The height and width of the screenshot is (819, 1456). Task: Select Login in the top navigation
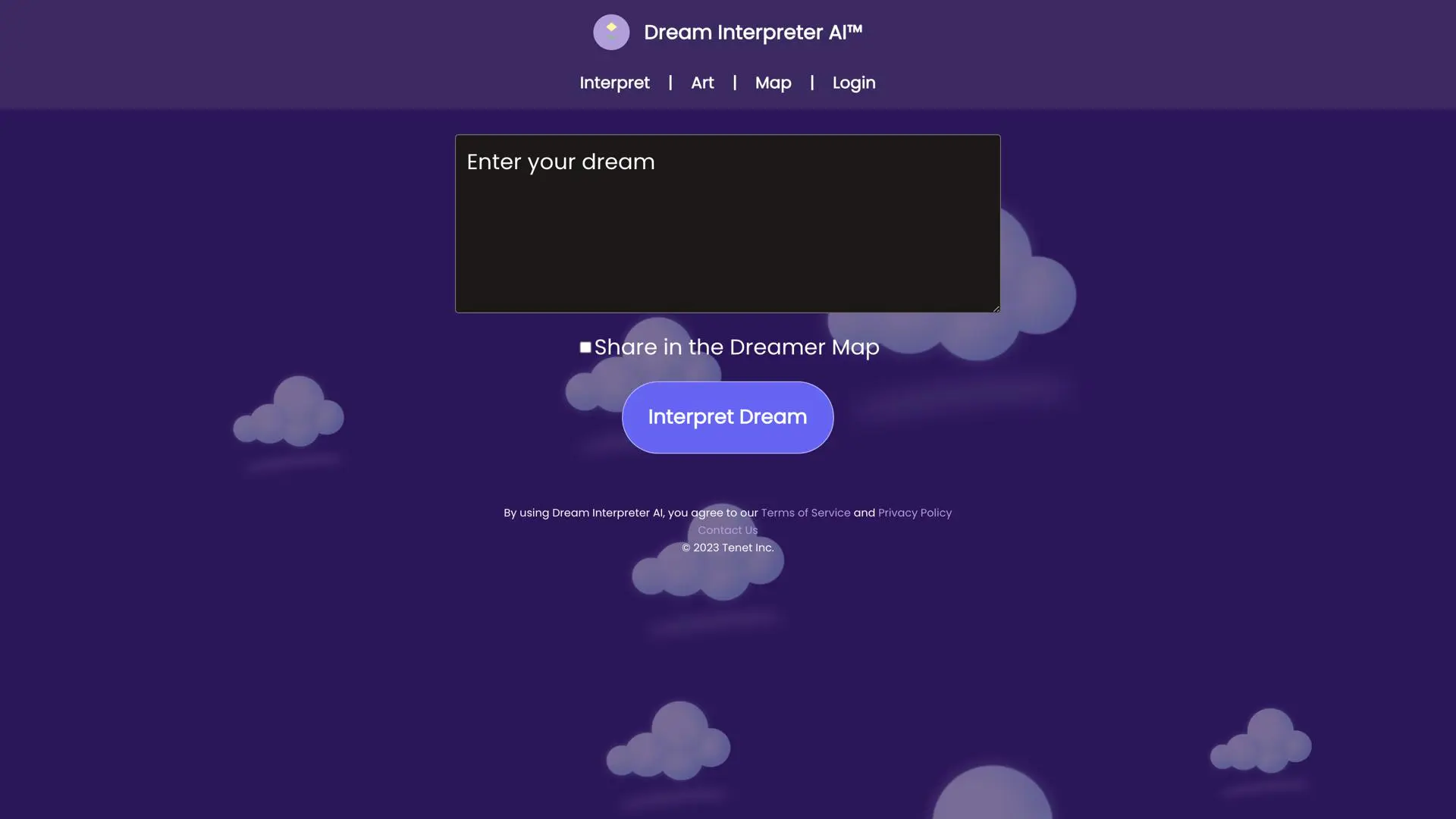854,83
